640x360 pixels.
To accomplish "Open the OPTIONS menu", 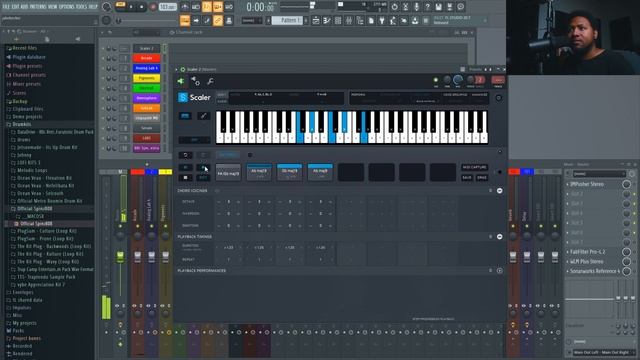I will coord(67,7).
